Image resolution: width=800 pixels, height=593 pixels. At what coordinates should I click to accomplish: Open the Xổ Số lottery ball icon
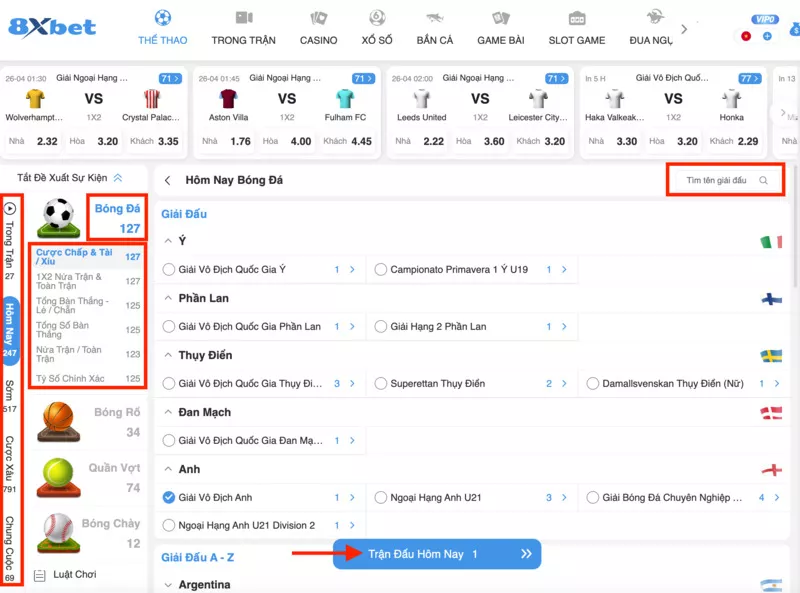[377, 18]
